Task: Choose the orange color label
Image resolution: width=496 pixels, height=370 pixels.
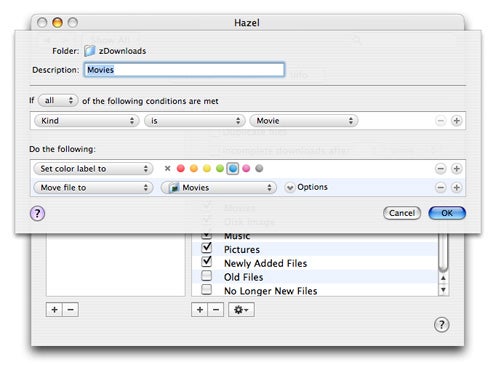Action: [x=194, y=168]
